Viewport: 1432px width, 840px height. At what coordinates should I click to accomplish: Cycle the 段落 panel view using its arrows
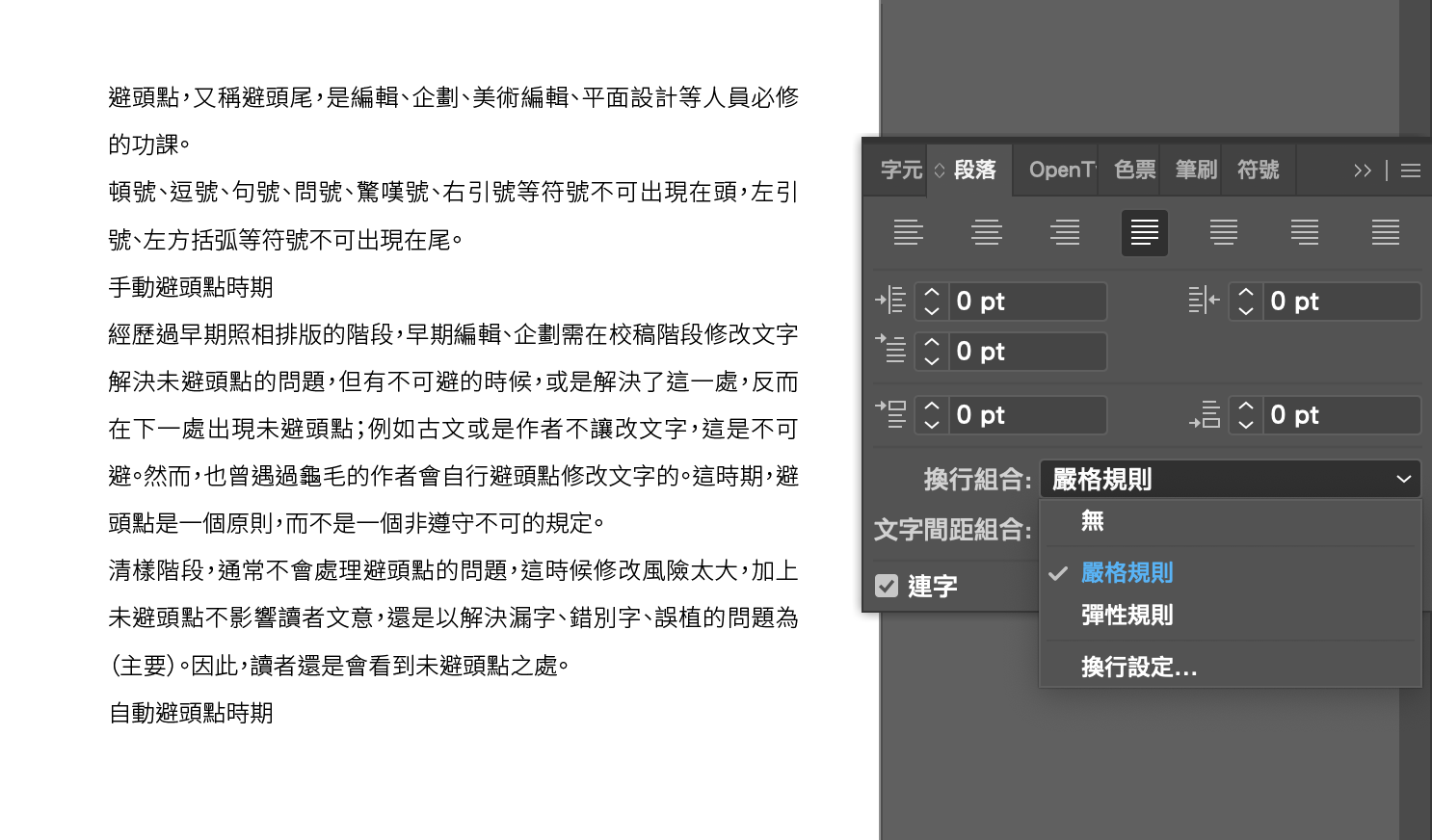pos(940,171)
